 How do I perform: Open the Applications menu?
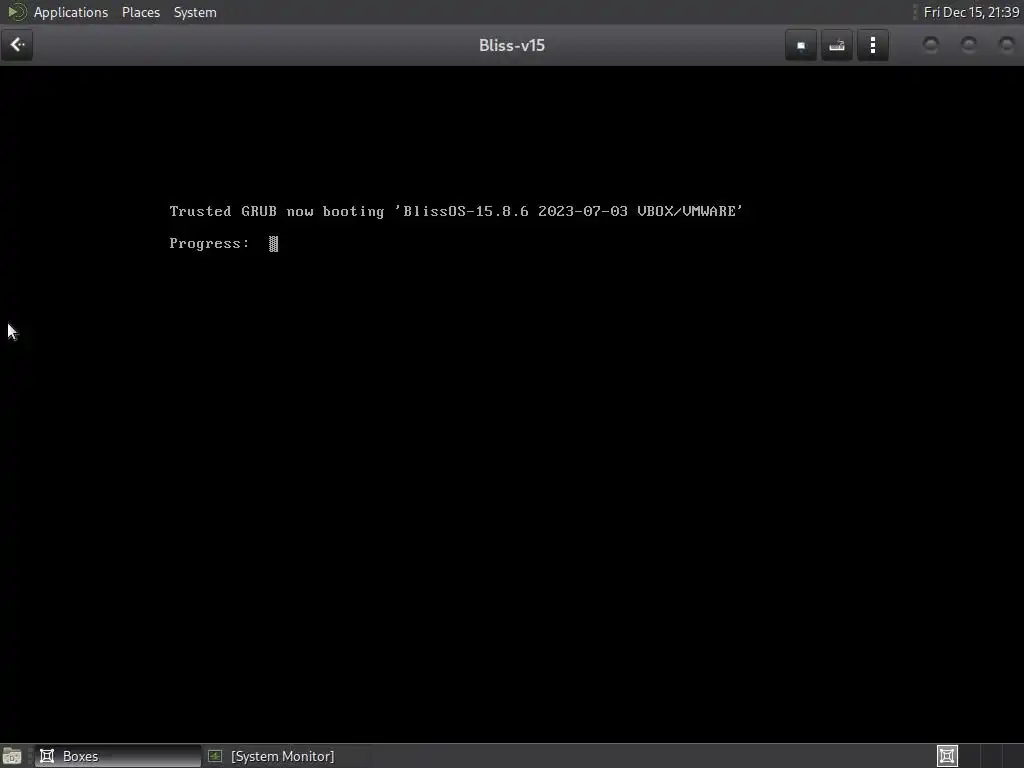coord(71,12)
